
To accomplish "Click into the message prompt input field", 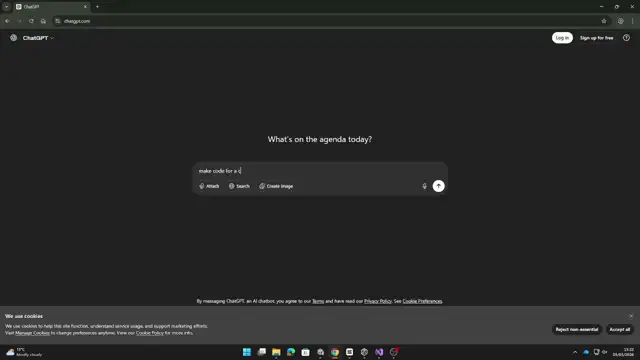I will coord(320,171).
